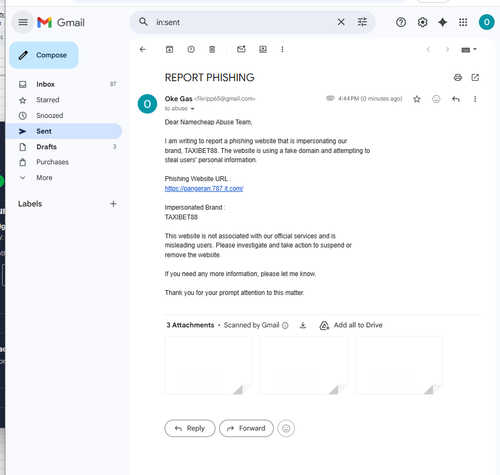Delete this email with trash icon
This screenshot has height=475, width=500.
tap(212, 49)
